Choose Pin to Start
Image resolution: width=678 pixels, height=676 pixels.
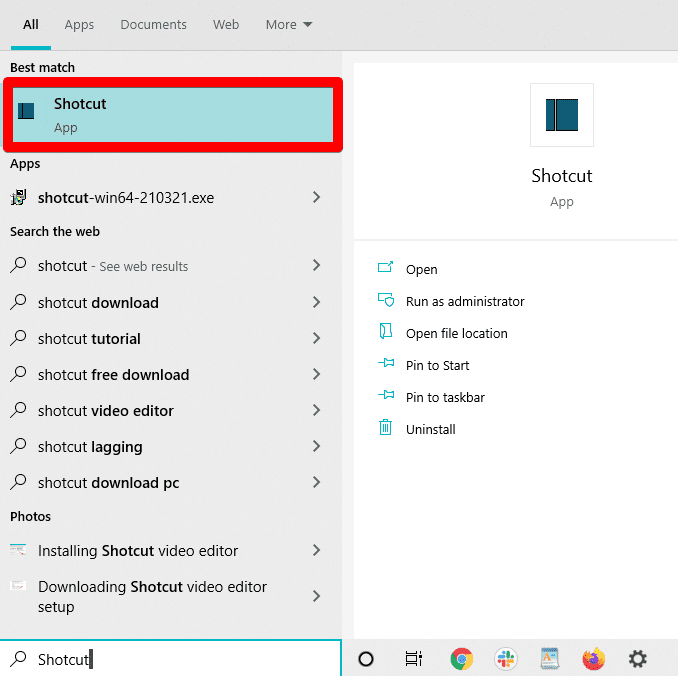437,365
